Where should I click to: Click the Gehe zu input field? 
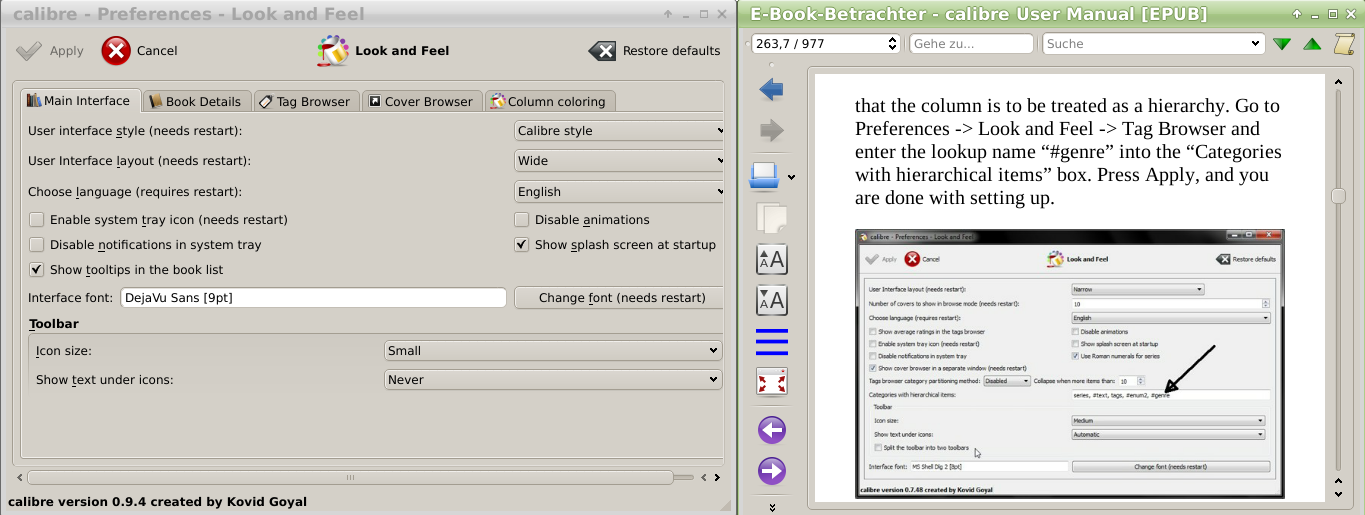pyautogui.click(x=971, y=44)
